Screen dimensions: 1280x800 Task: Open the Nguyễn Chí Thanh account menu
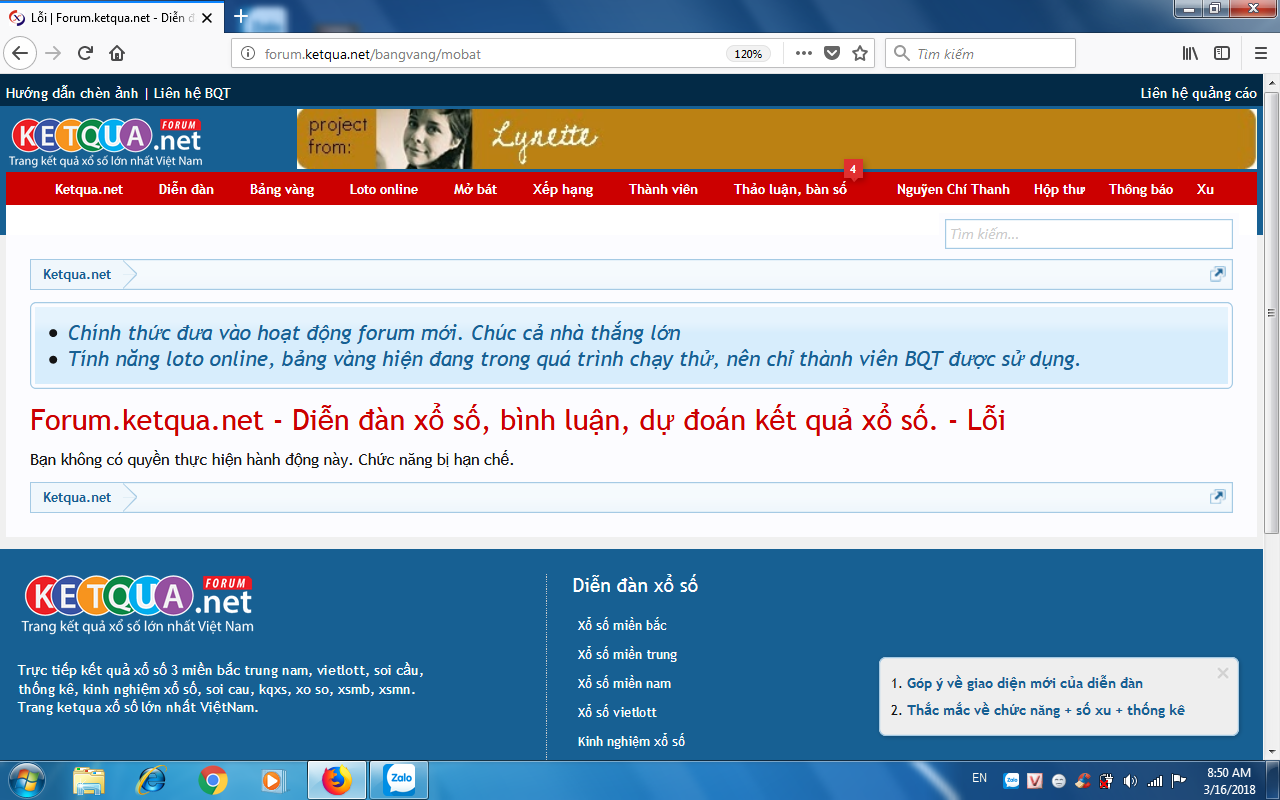pyautogui.click(x=953, y=189)
